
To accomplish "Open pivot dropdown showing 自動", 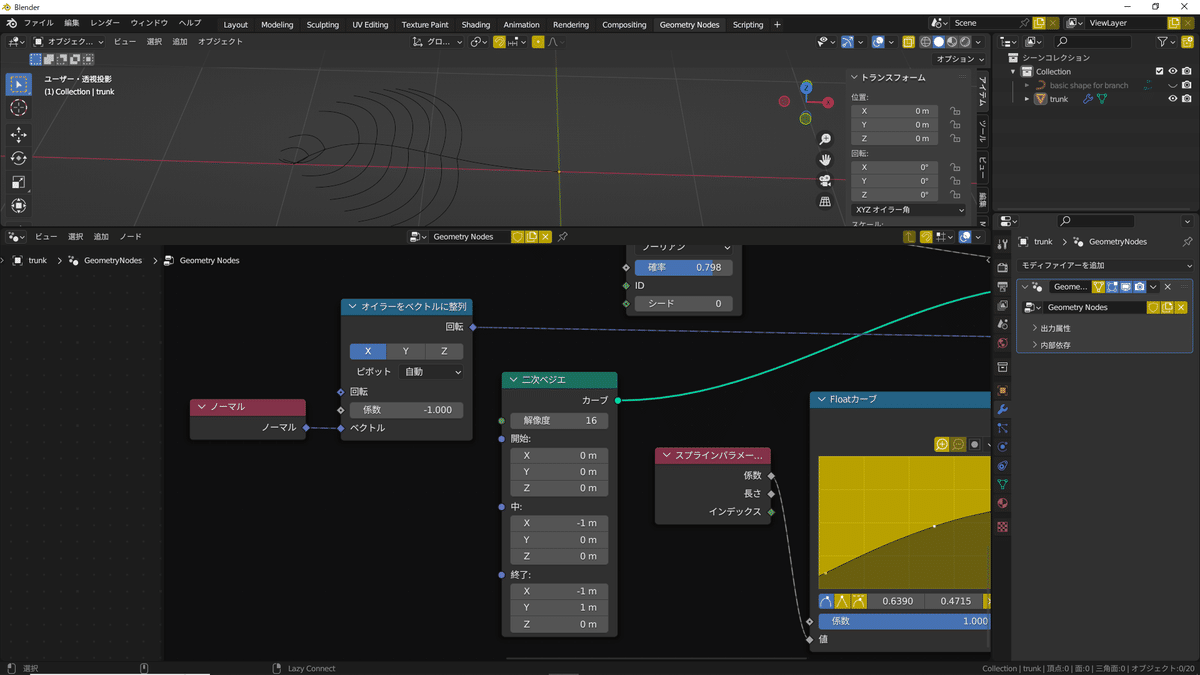I will [x=431, y=372].
